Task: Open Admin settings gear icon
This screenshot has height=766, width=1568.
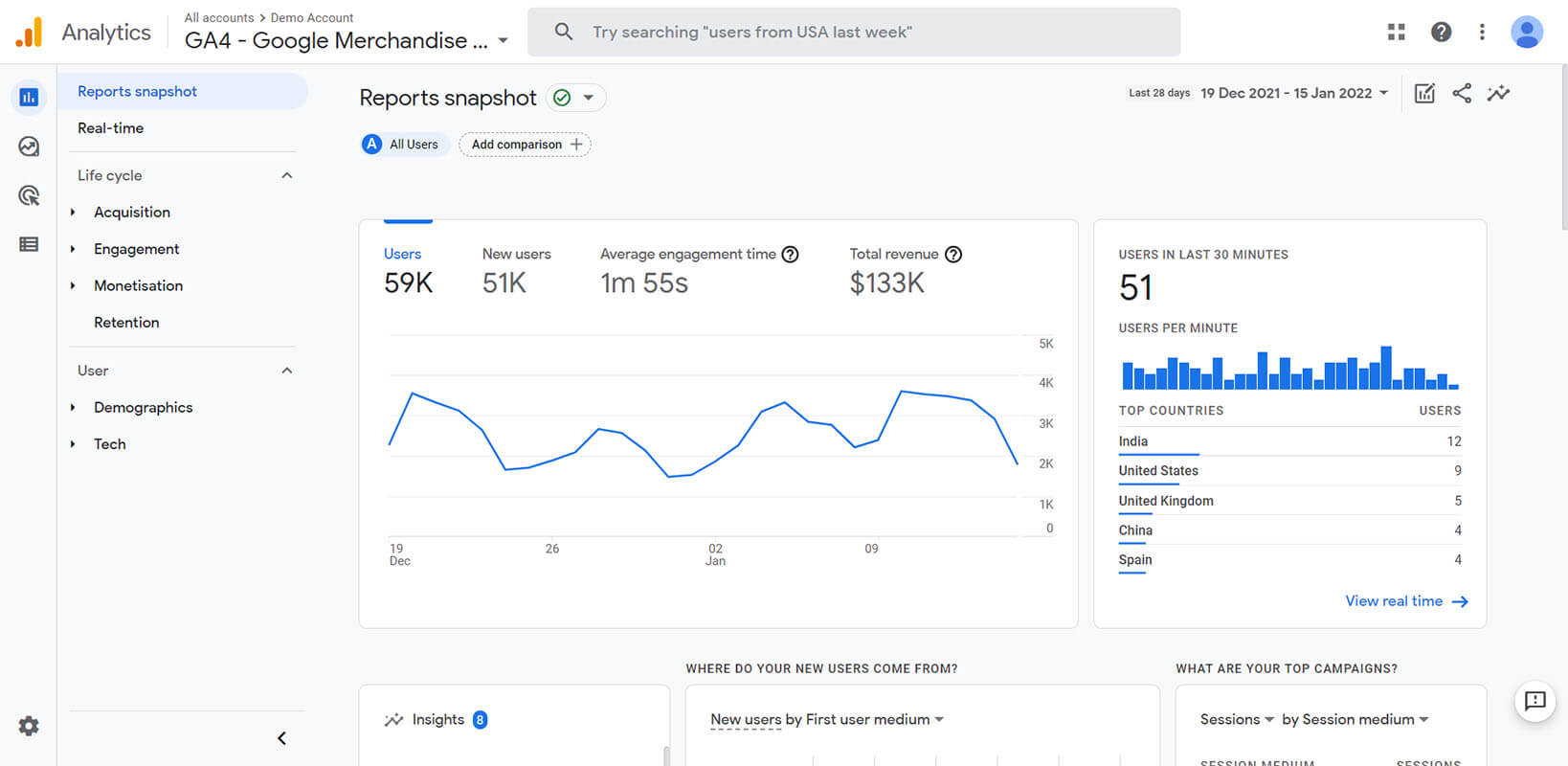Action: coord(29,726)
